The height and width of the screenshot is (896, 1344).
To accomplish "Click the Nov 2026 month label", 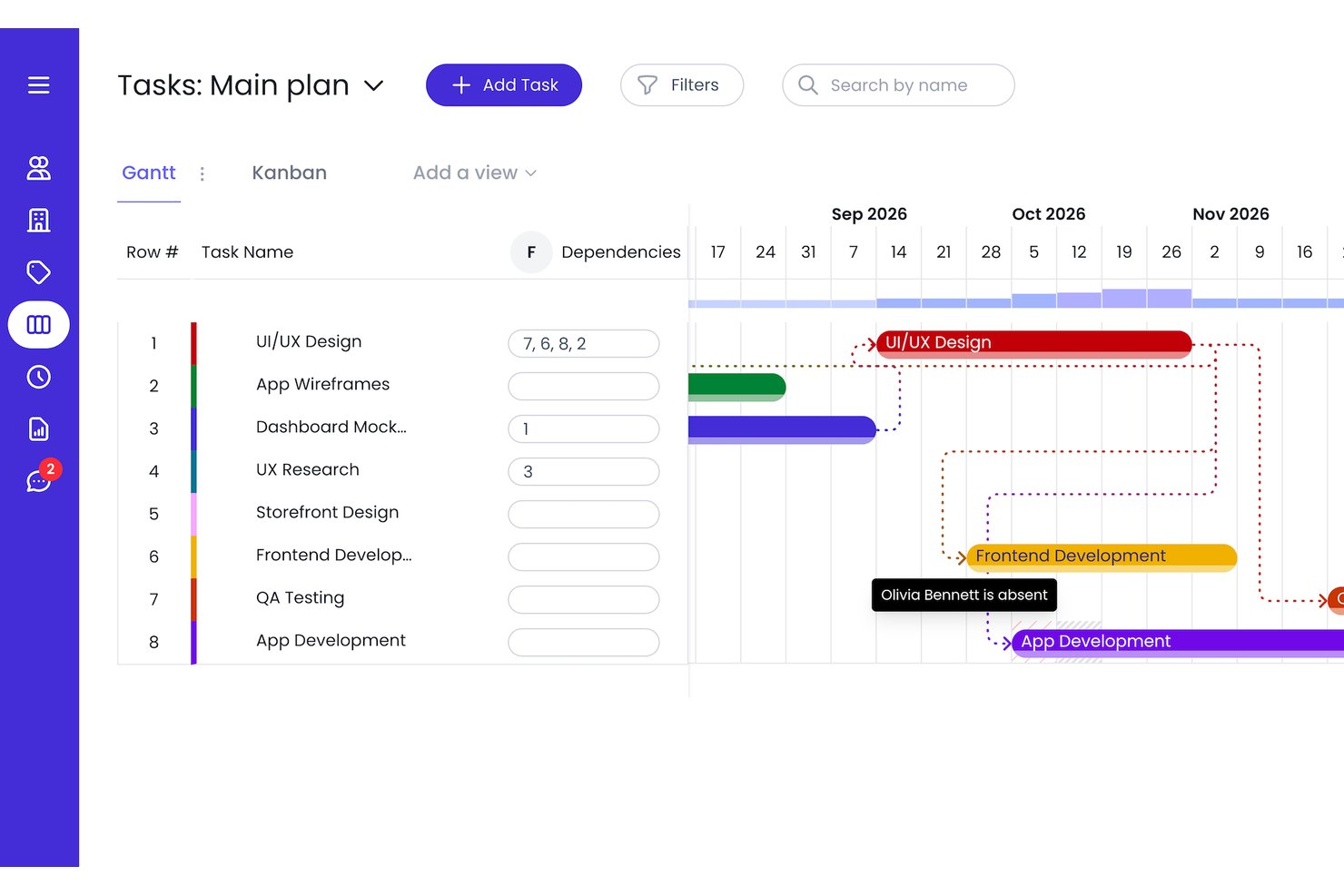I will [x=1230, y=214].
